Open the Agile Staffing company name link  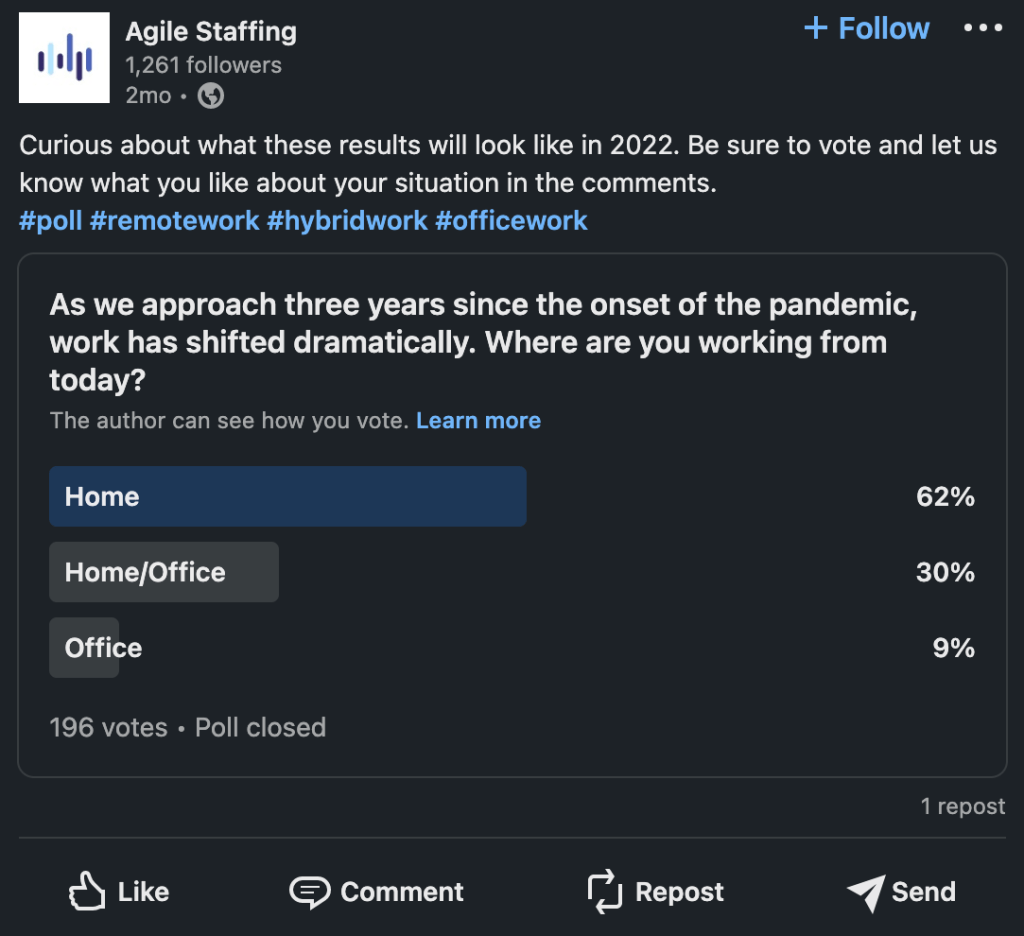click(x=211, y=32)
